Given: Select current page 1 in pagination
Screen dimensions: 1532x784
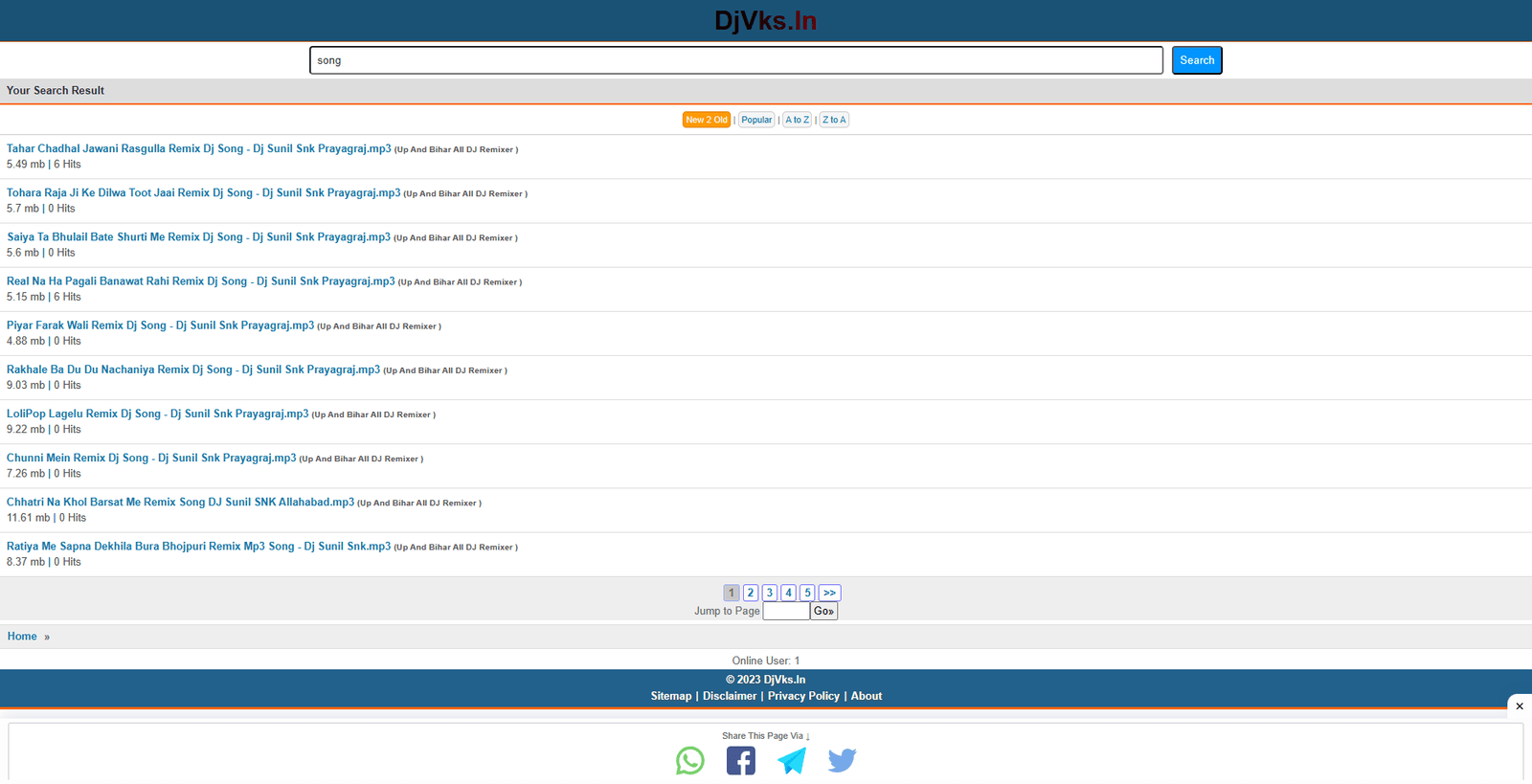Looking at the screenshot, I should pyautogui.click(x=732, y=593).
